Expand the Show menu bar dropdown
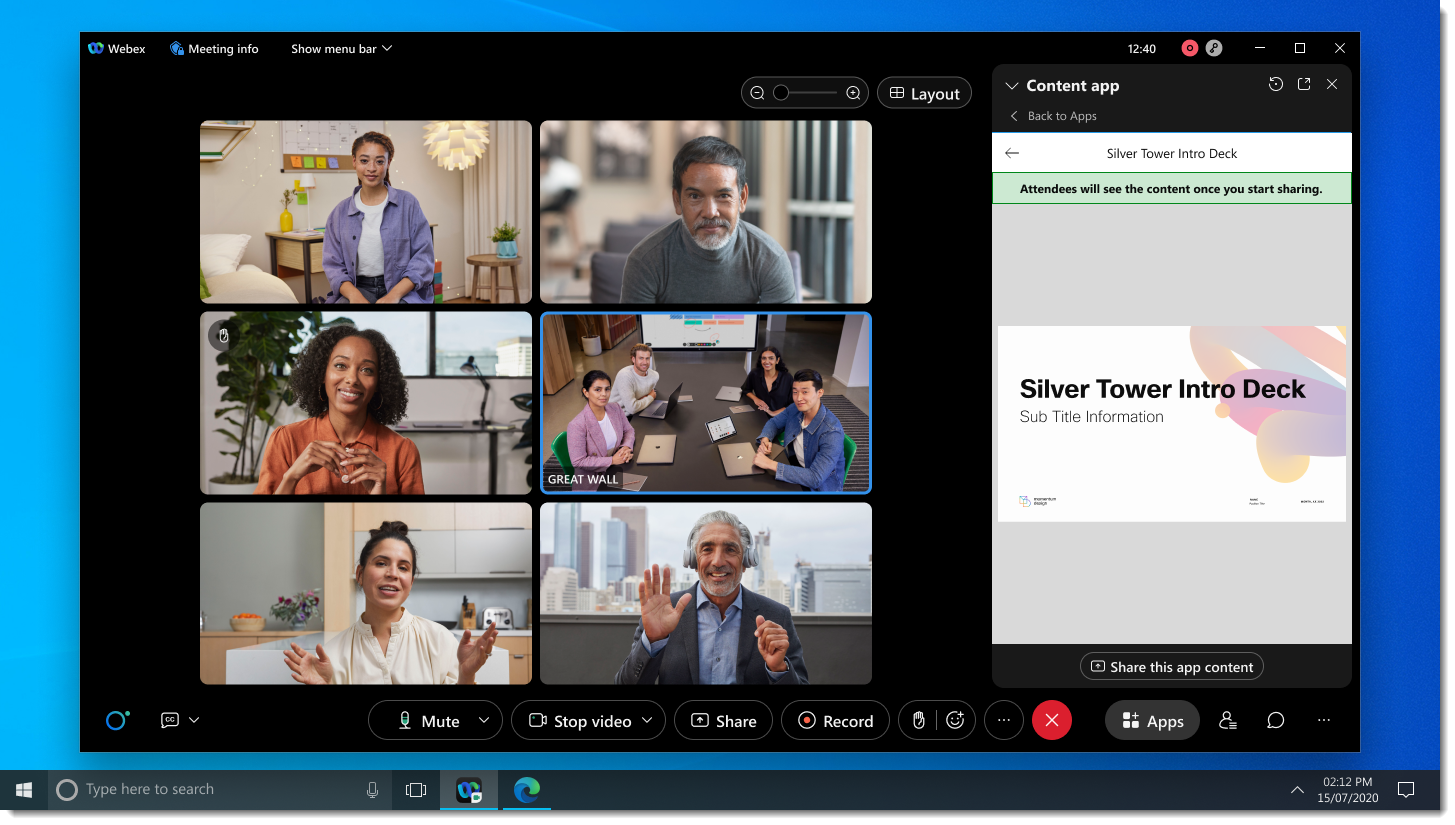 (x=341, y=48)
